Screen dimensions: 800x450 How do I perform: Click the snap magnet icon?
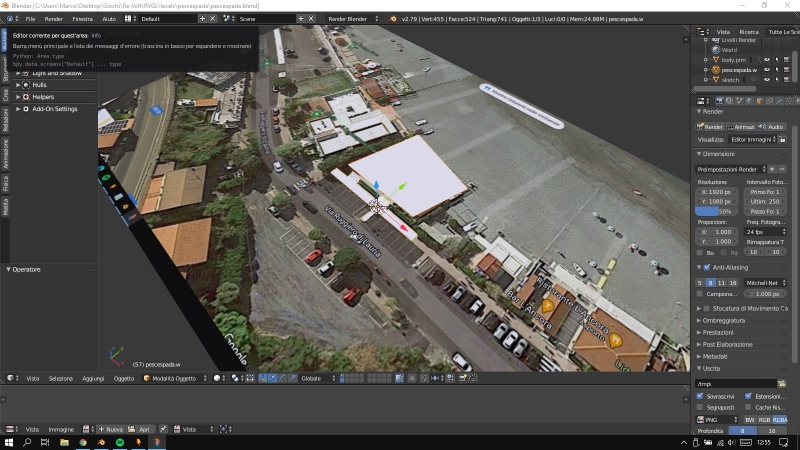pyautogui.click(x=424, y=378)
